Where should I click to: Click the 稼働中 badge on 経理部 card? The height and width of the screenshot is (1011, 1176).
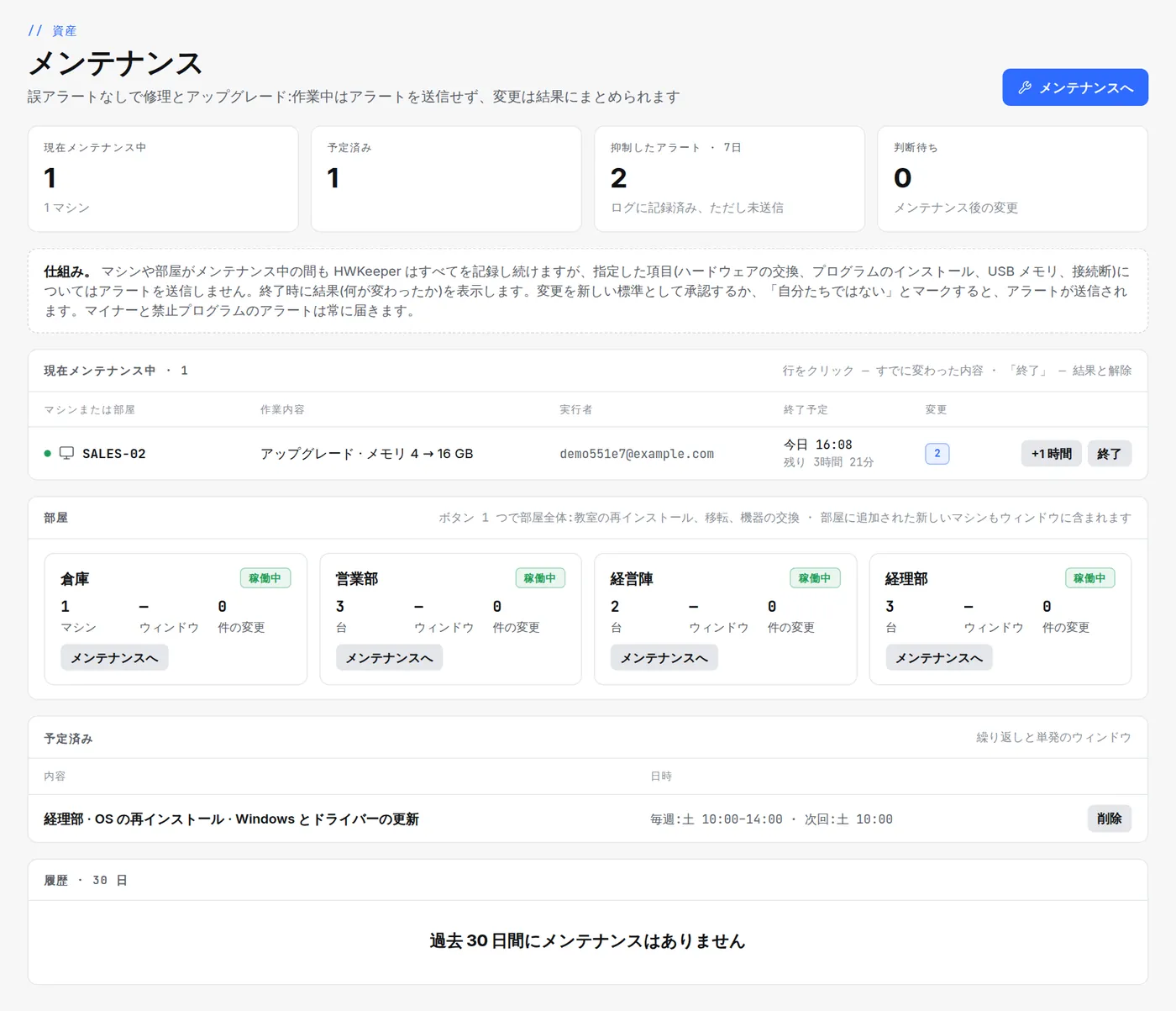1089,578
